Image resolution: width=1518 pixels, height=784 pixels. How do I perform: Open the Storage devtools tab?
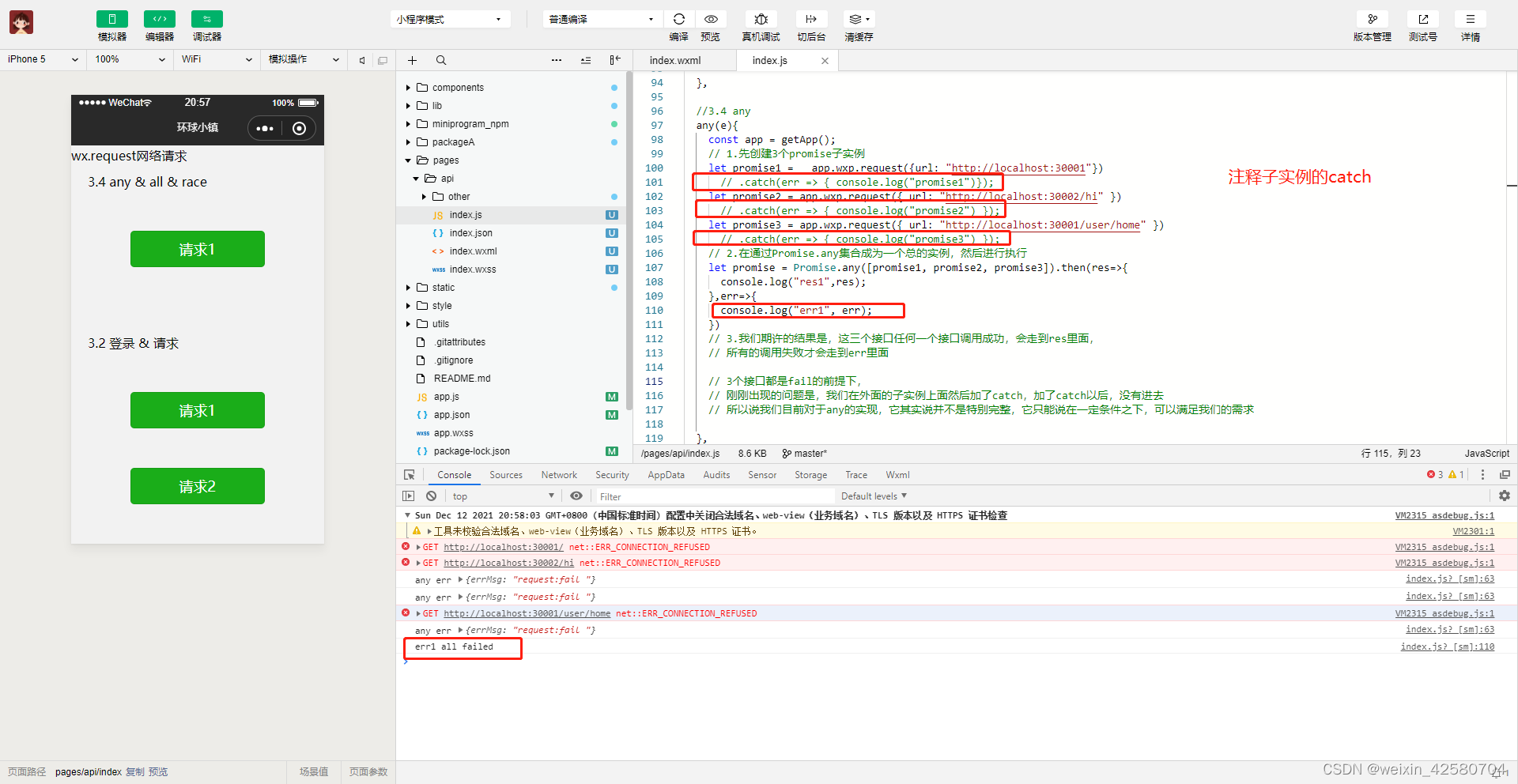pyautogui.click(x=810, y=475)
